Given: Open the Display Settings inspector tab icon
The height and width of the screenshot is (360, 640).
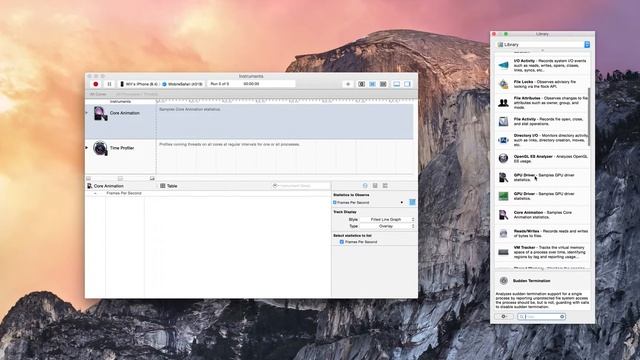Looking at the screenshot, I should click(x=375, y=186).
